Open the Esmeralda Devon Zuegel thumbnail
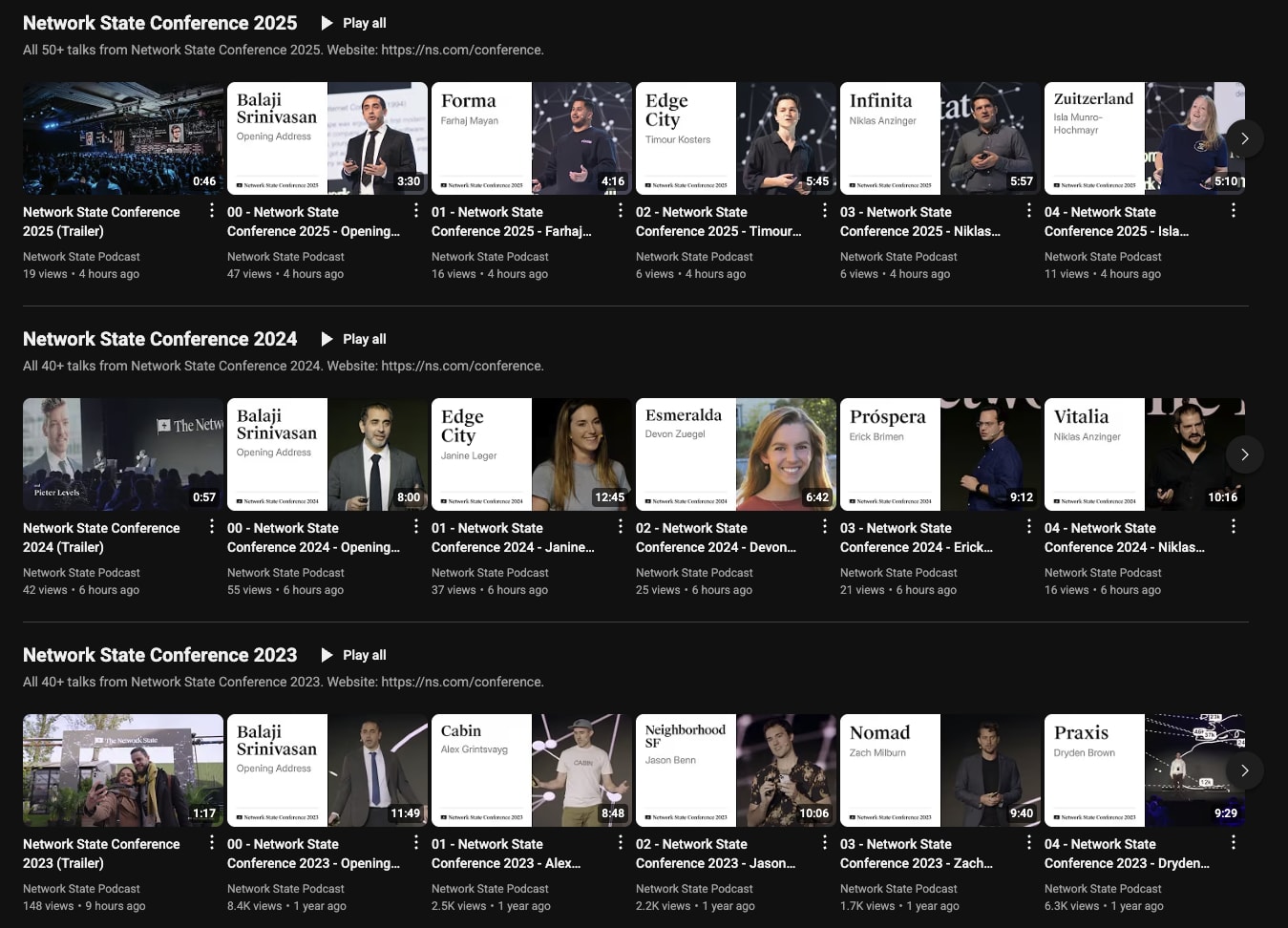1288x928 pixels. (736, 454)
